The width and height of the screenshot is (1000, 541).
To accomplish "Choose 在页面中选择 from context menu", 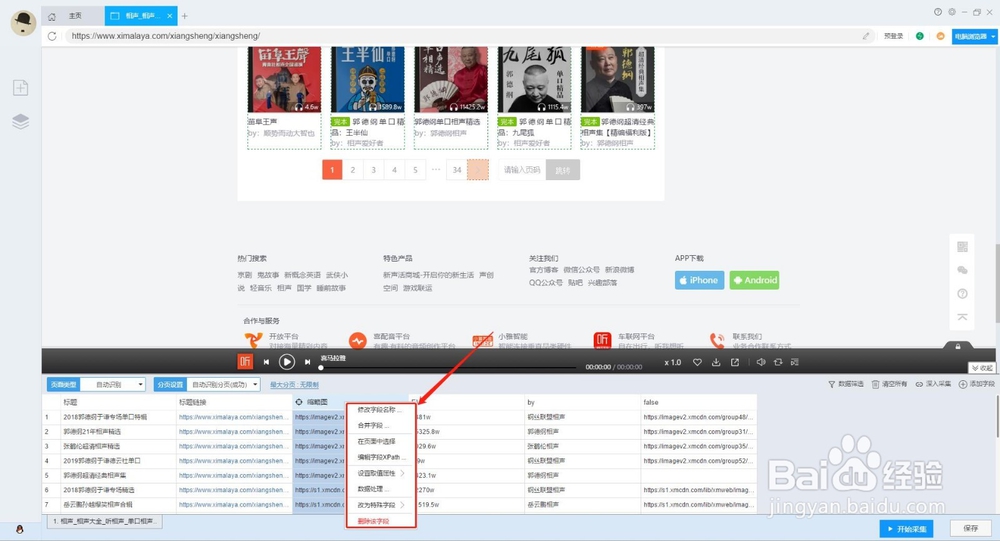I will coord(381,441).
